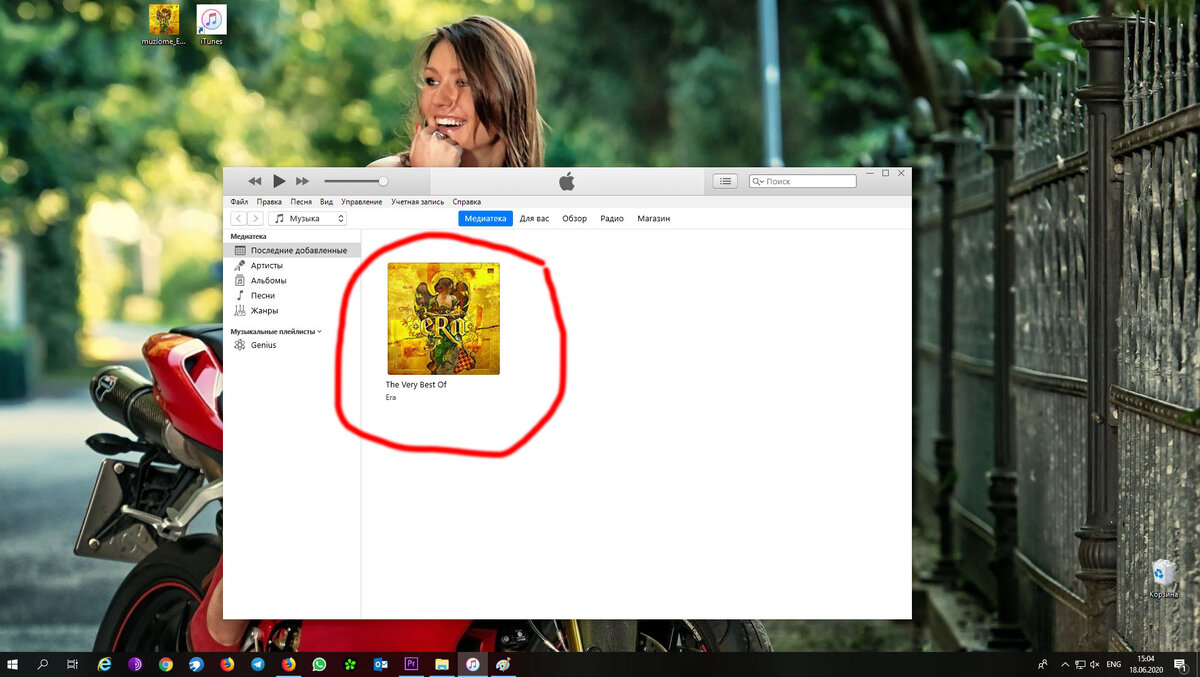
Task: Adjust the iTunes volume slider
Action: click(x=356, y=181)
